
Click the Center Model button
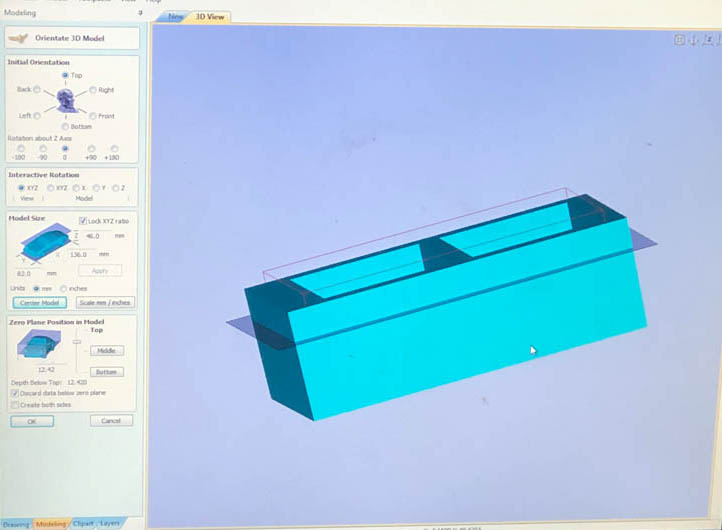pos(40,303)
